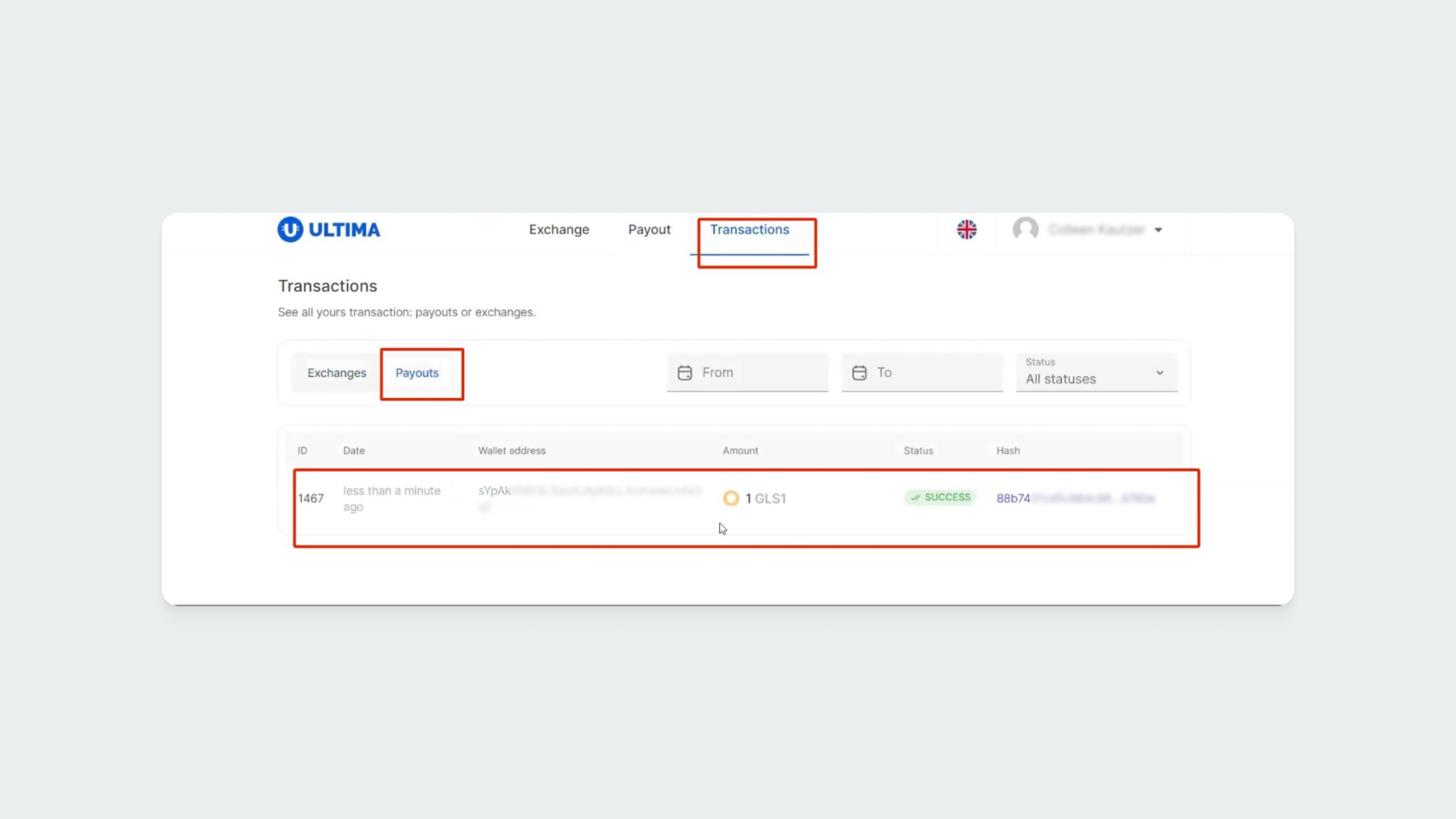The height and width of the screenshot is (819, 1456).
Task: Open the Payout menu item
Action: (x=650, y=230)
